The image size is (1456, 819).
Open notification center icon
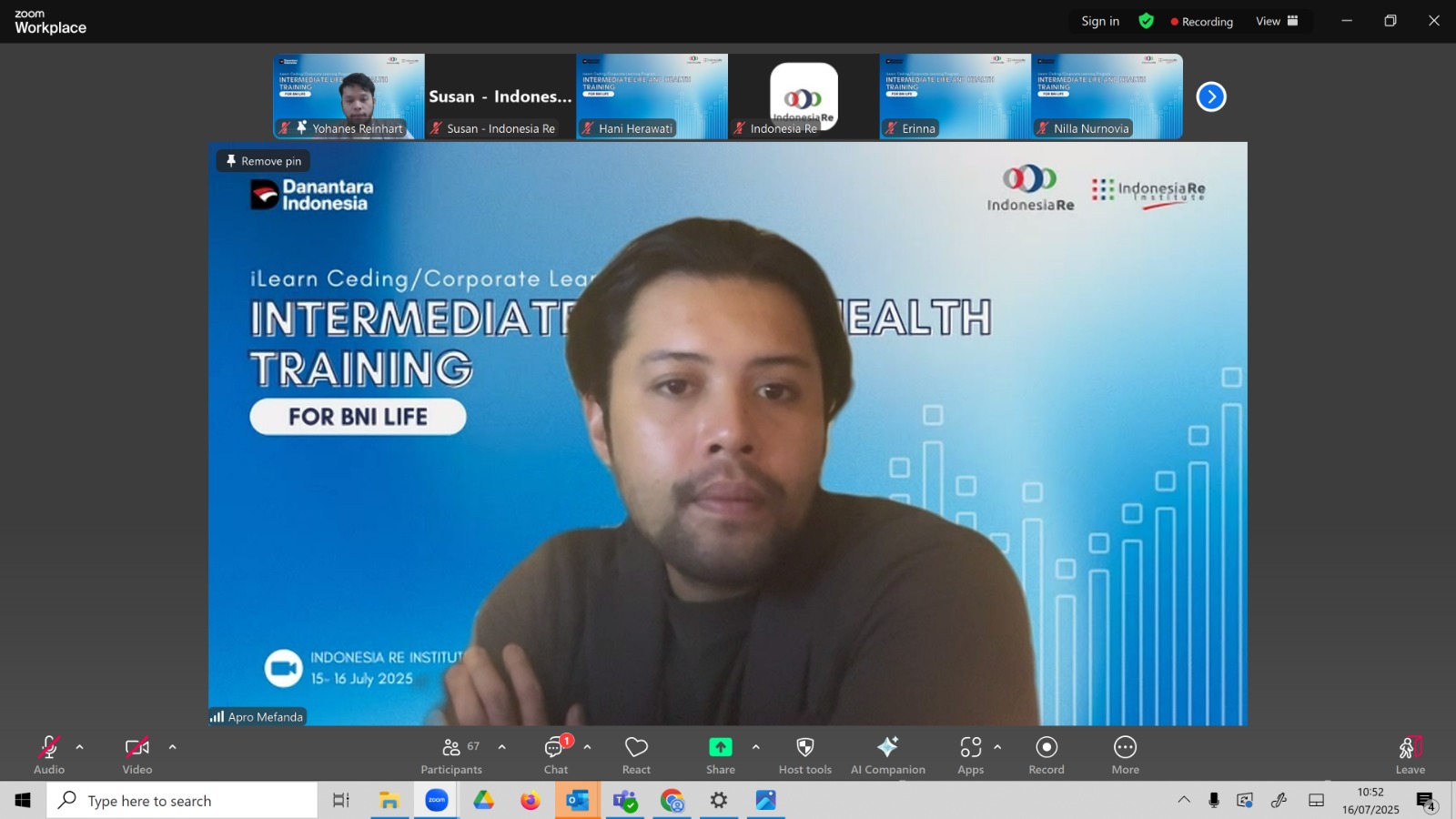pos(1426,801)
